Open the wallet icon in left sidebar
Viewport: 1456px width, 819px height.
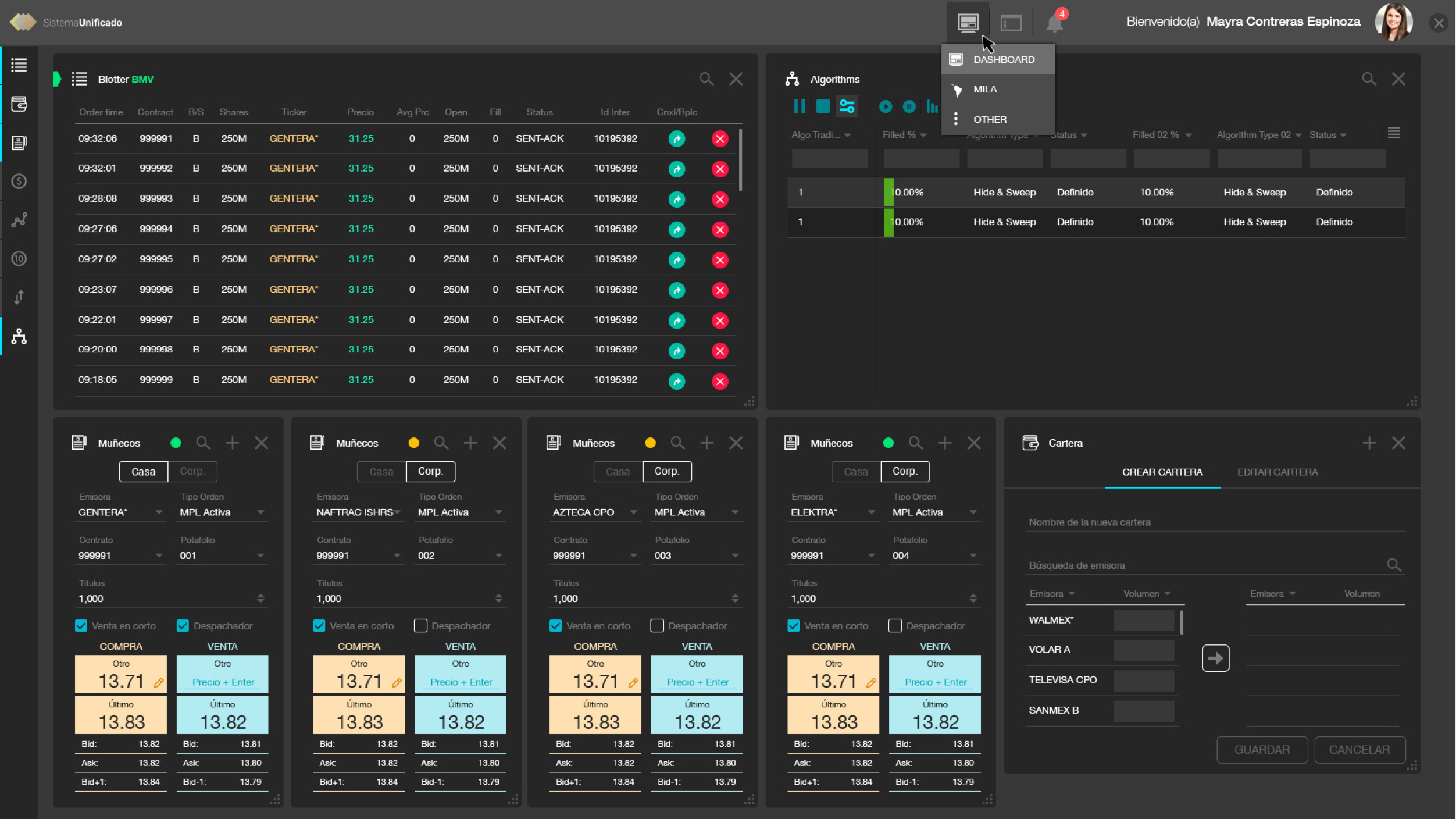(19, 104)
